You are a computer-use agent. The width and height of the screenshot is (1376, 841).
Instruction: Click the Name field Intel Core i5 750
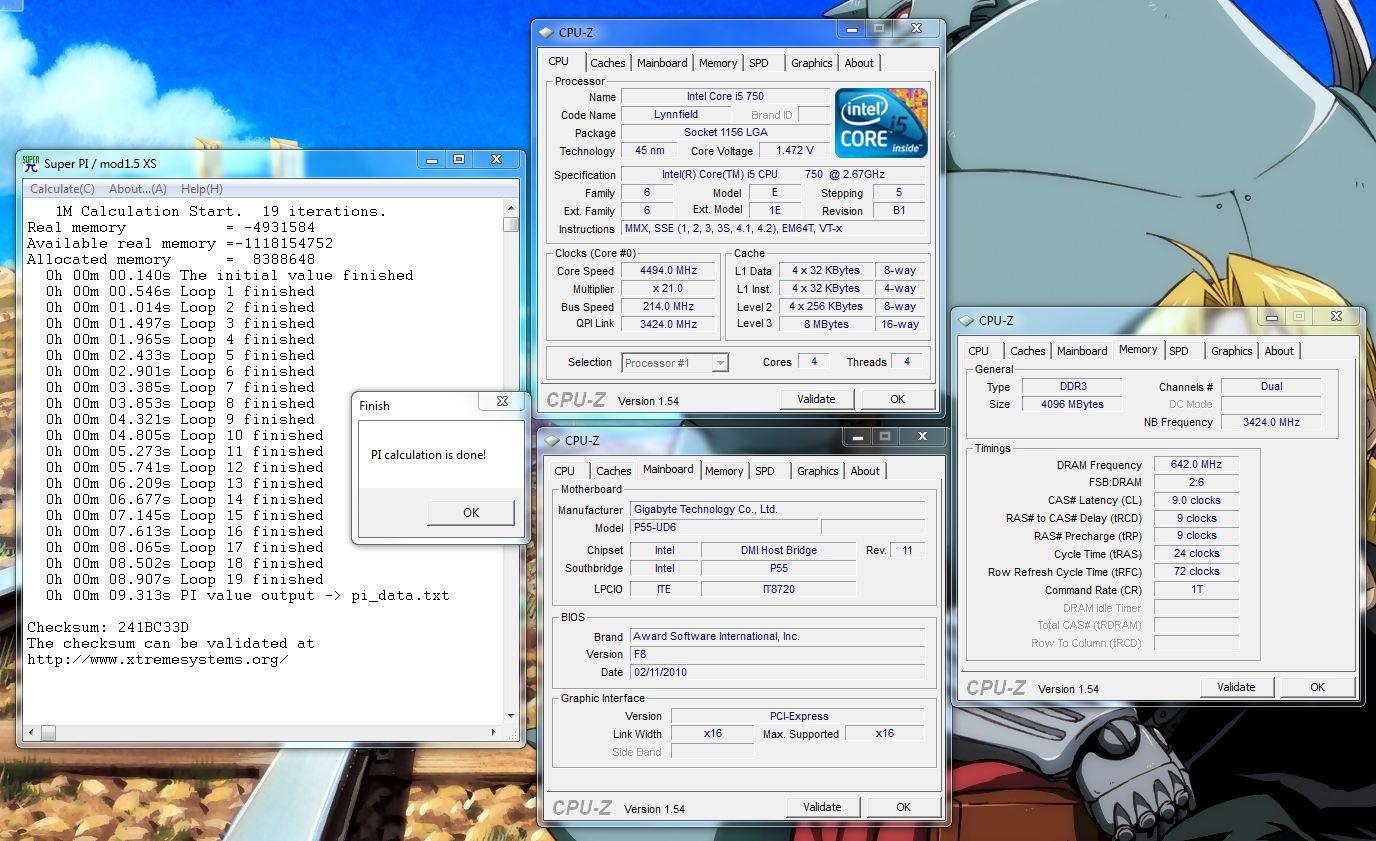pos(725,97)
